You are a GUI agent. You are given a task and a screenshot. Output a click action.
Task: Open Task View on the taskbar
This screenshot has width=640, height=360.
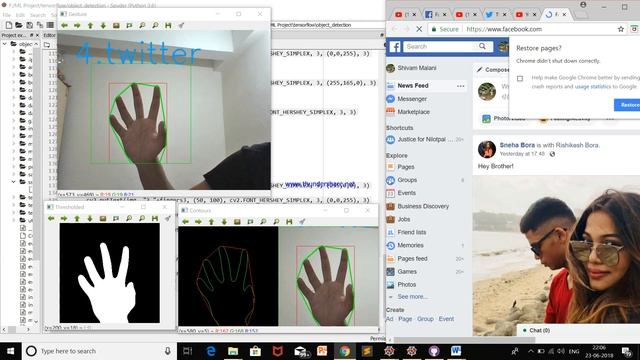pyautogui.click(x=187, y=351)
